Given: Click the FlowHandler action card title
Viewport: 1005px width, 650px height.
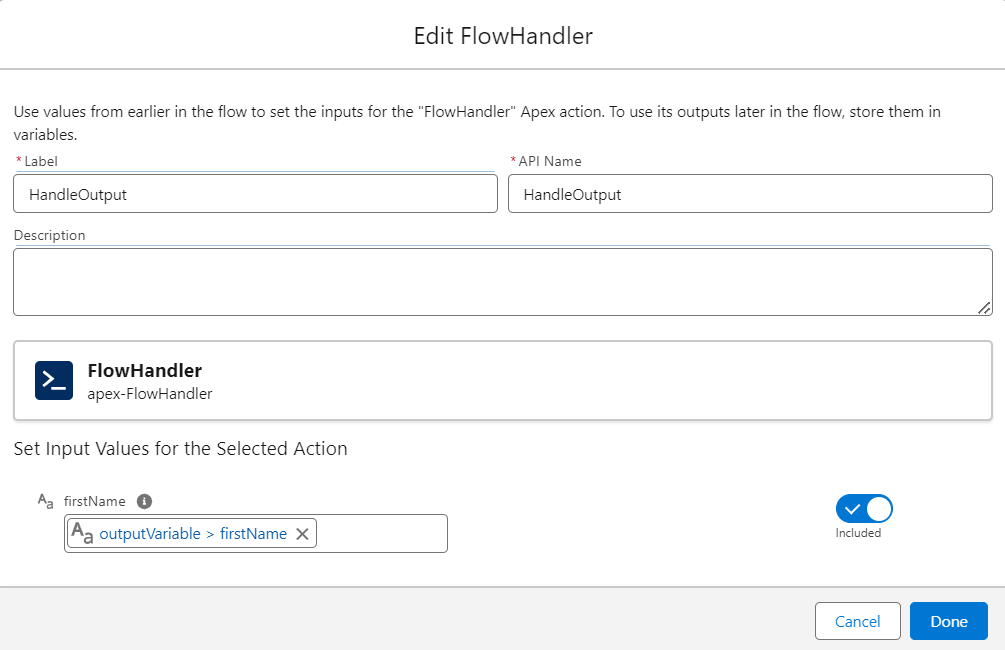Looking at the screenshot, I should tap(145, 371).
